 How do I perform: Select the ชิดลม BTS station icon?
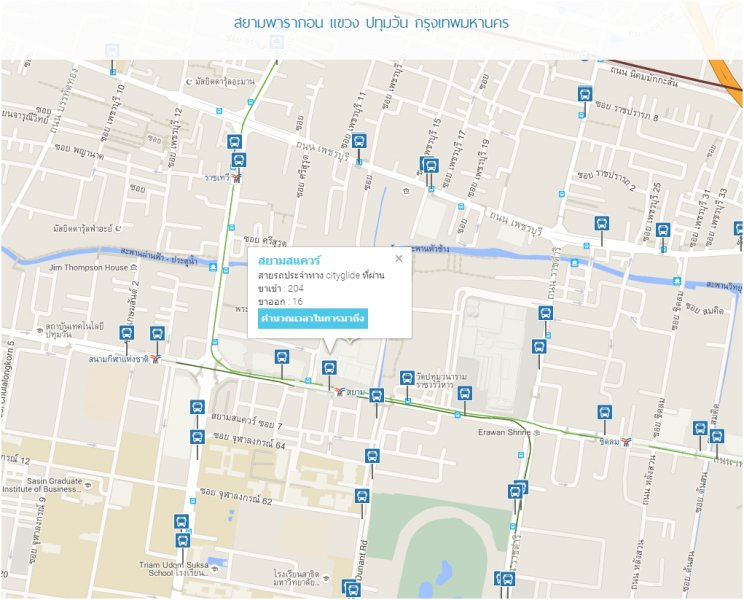pos(627,441)
